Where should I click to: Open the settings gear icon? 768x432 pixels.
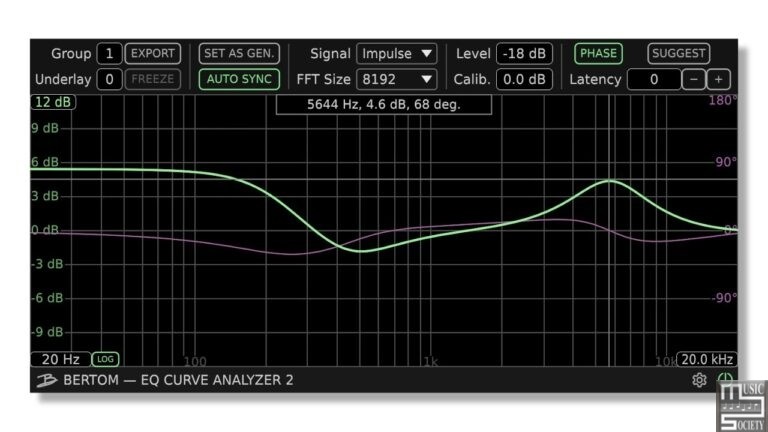point(699,380)
